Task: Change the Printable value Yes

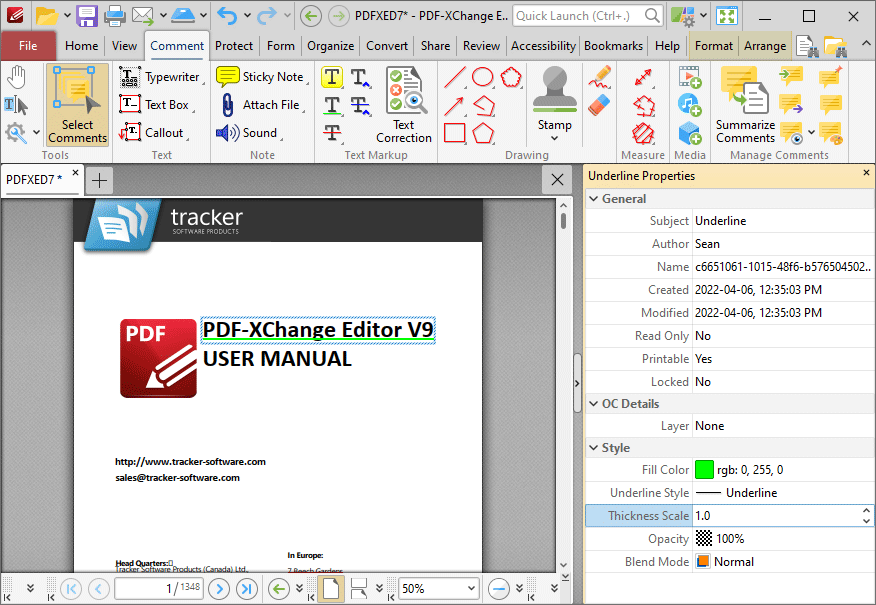Action: point(783,359)
